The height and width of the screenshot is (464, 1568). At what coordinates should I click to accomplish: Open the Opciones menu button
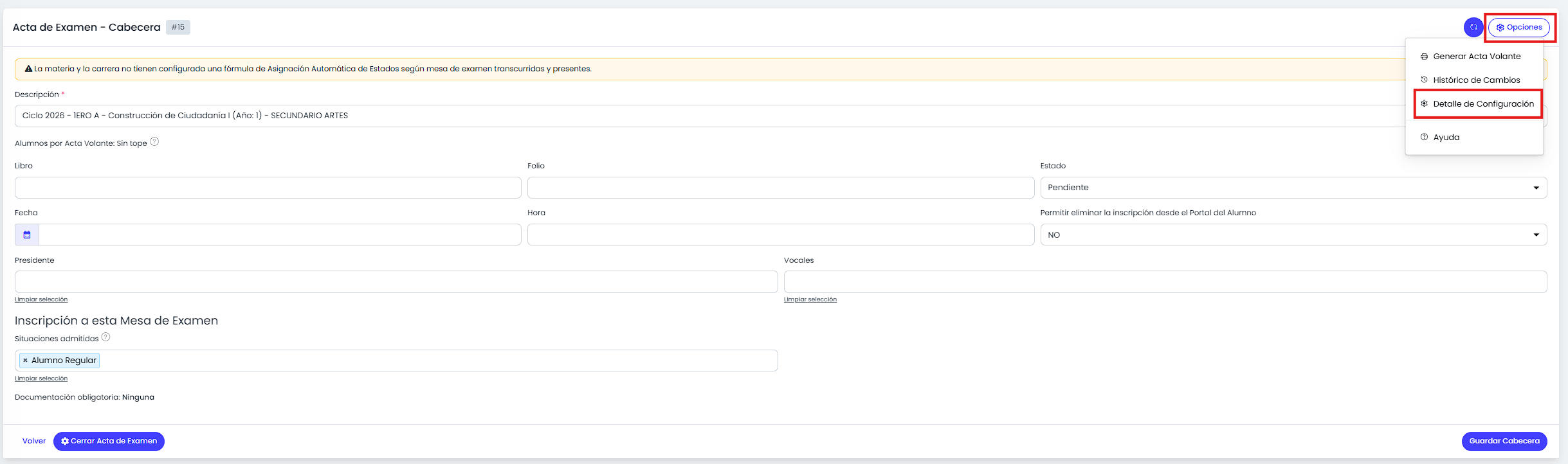1519,27
